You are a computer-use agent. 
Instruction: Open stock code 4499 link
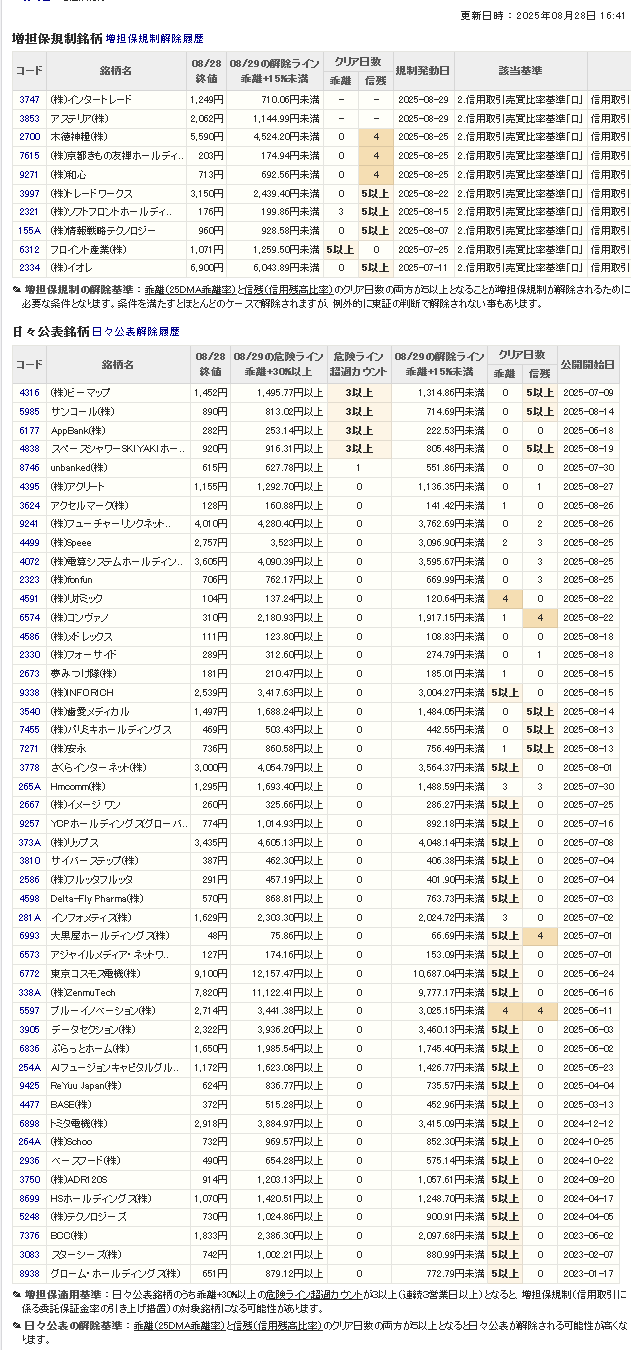click(x=29, y=543)
